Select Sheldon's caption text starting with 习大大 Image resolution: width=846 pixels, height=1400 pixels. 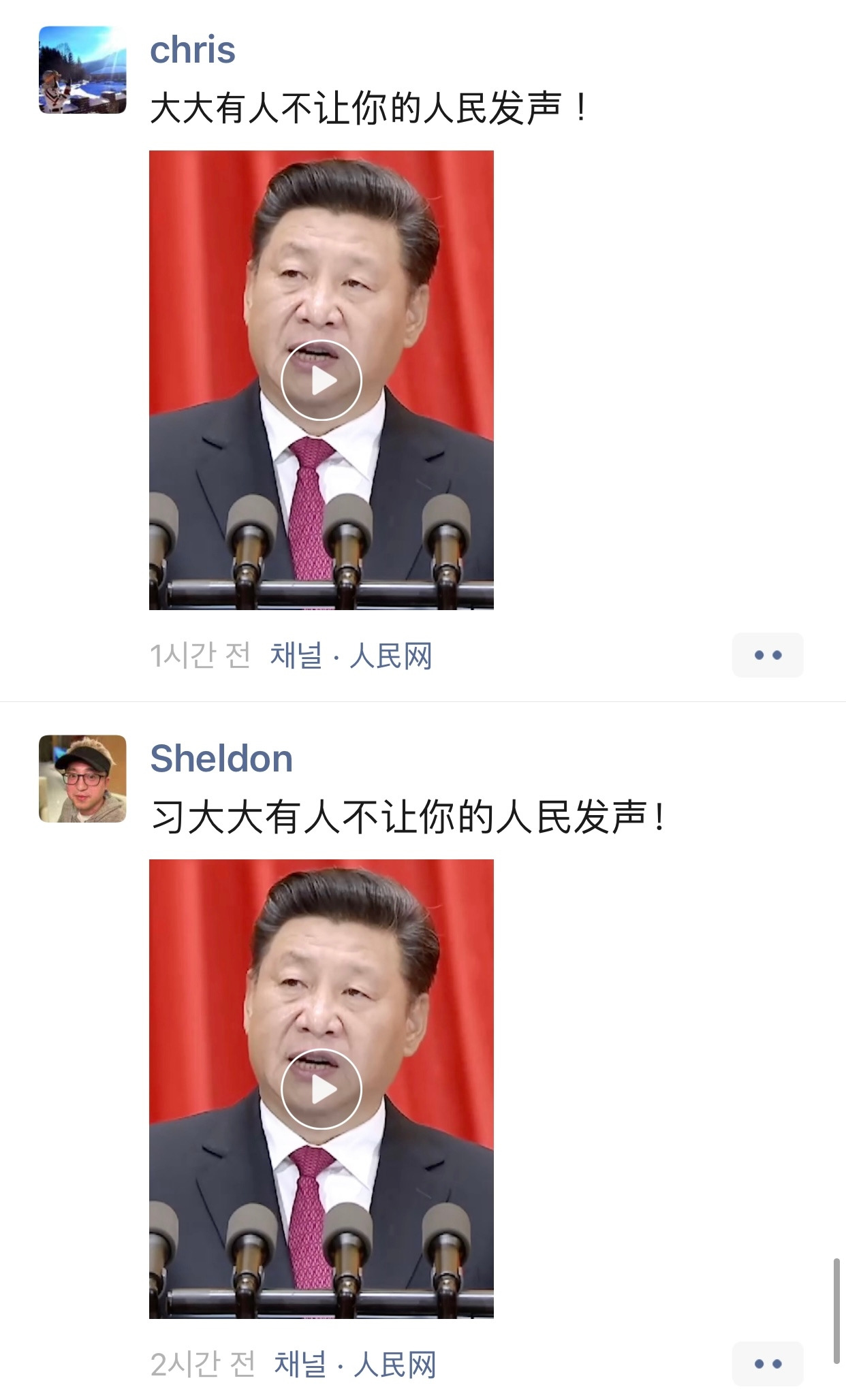coord(407,817)
